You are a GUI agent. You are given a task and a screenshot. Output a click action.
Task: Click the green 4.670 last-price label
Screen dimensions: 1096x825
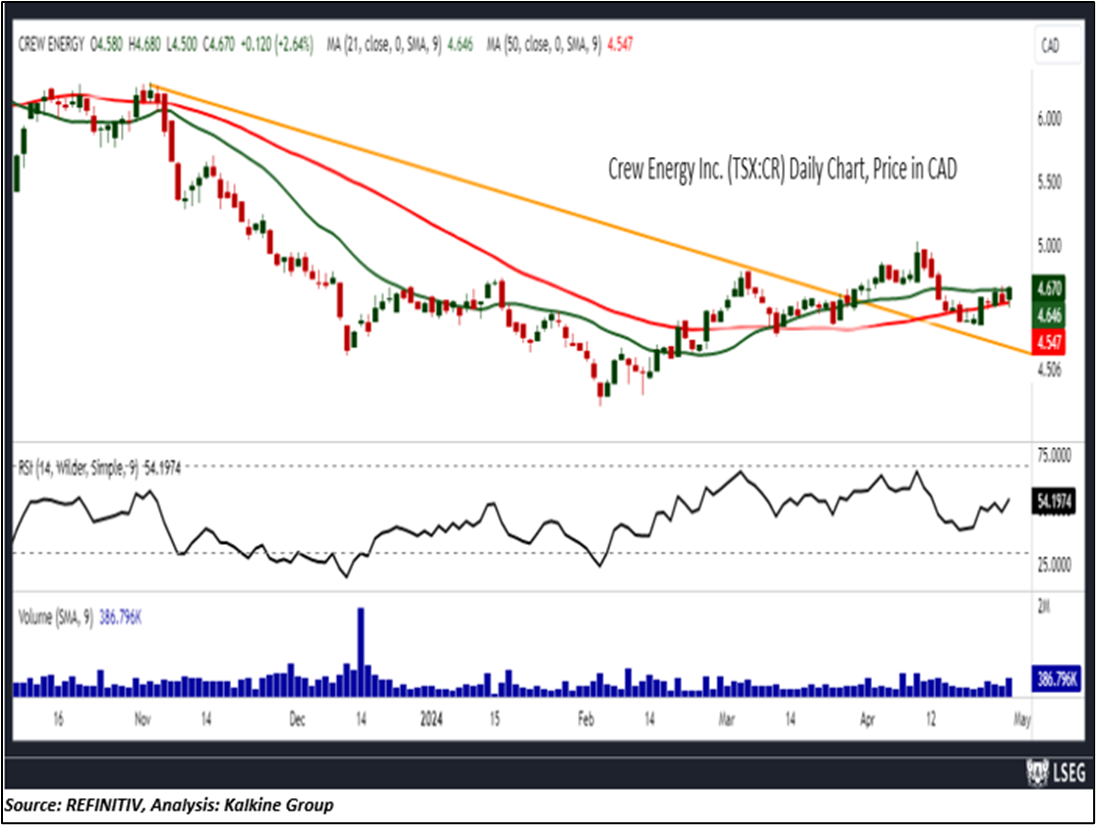[1048, 288]
